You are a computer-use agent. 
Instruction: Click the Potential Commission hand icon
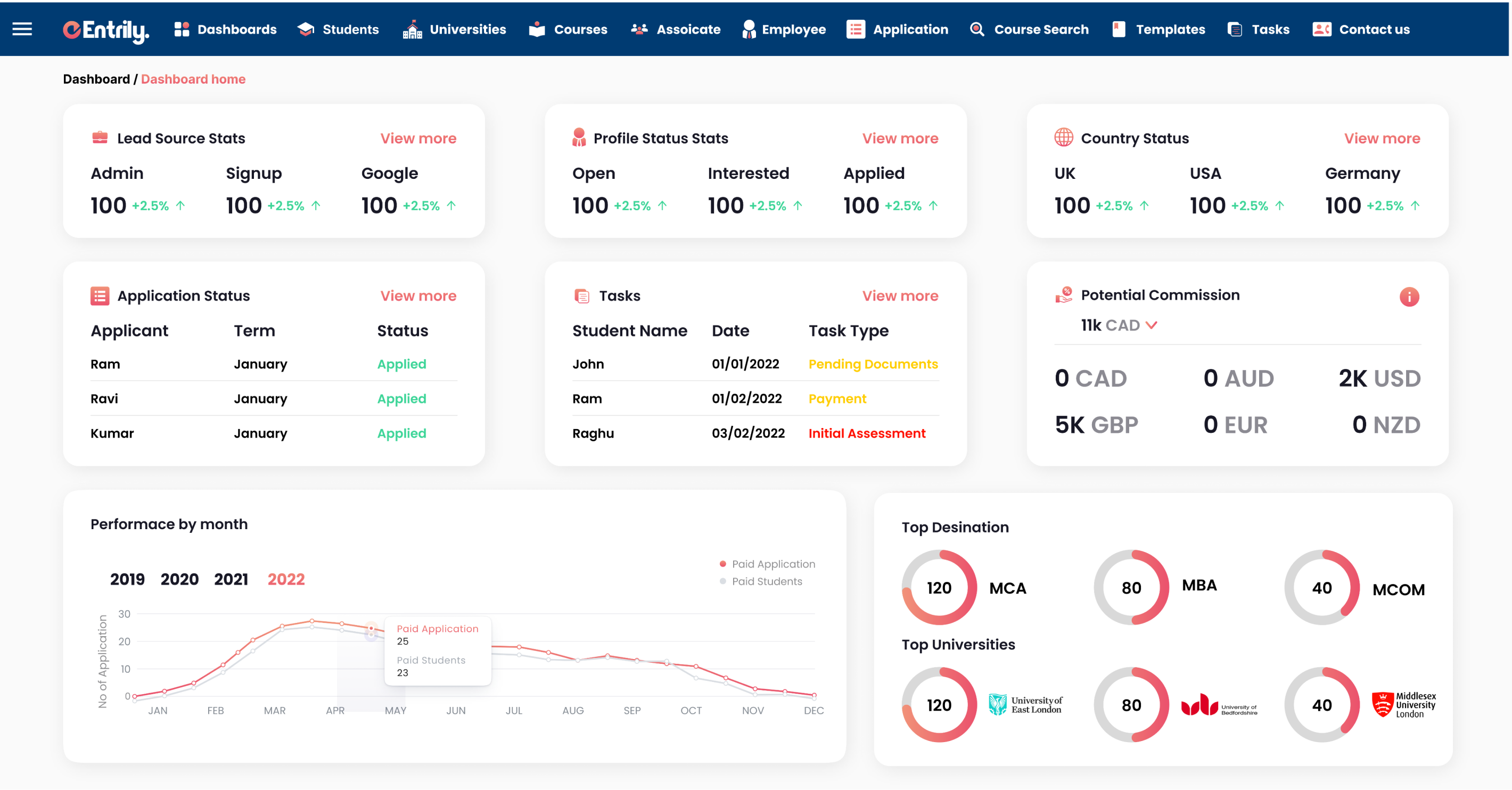tap(1064, 294)
